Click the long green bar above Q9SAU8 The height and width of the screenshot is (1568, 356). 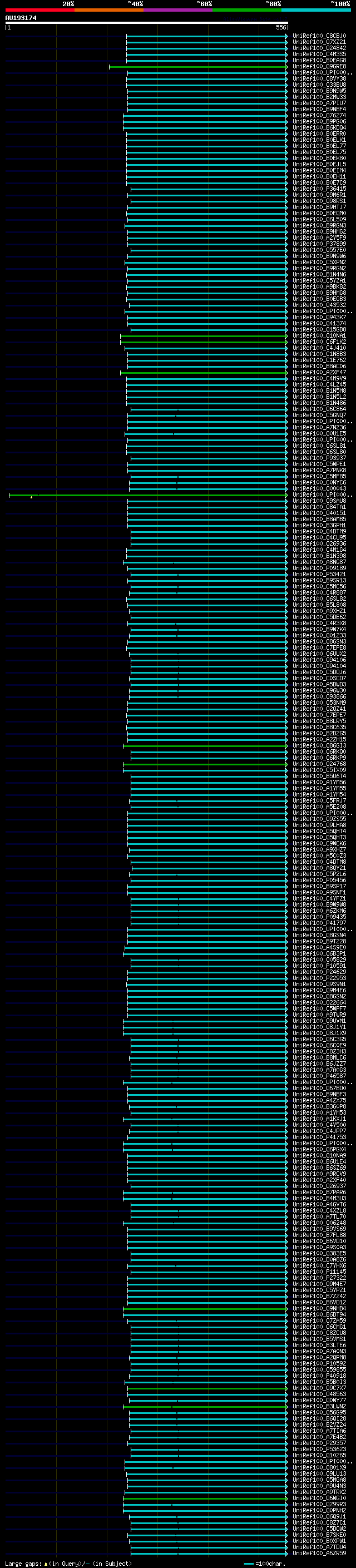(x=148, y=495)
